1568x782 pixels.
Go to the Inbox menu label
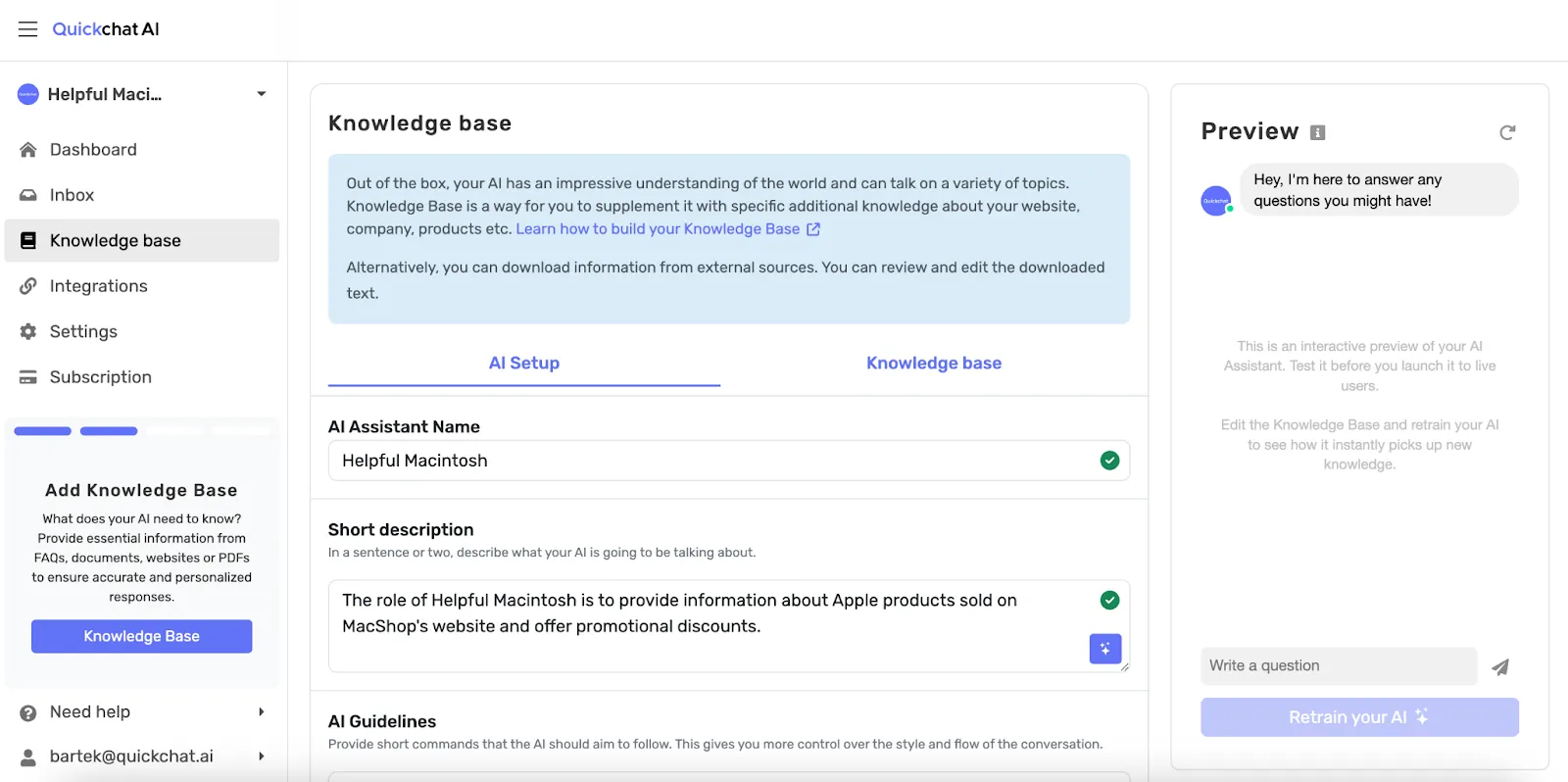(x=73, y=195)
